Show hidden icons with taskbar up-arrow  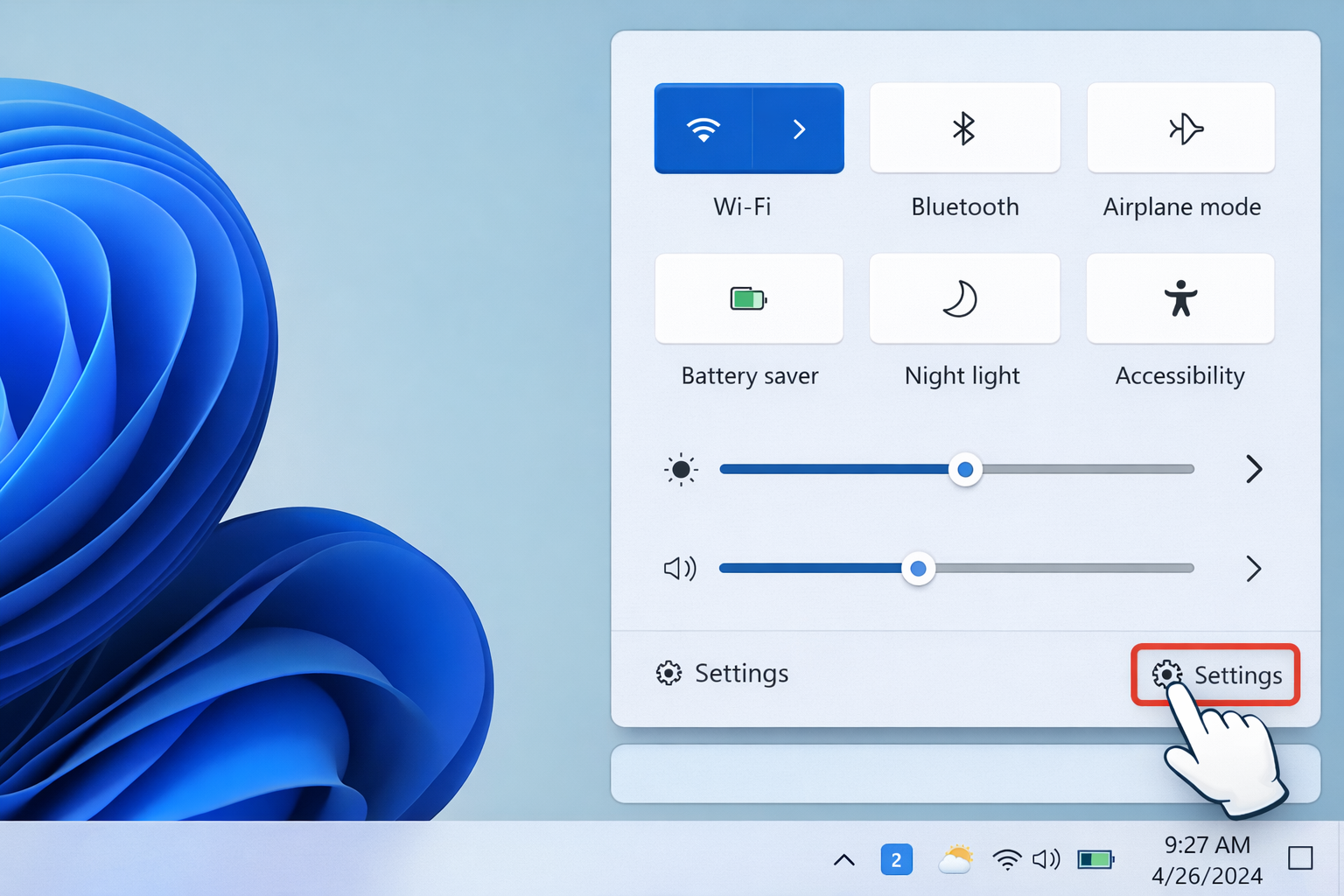tap(843, 860)
